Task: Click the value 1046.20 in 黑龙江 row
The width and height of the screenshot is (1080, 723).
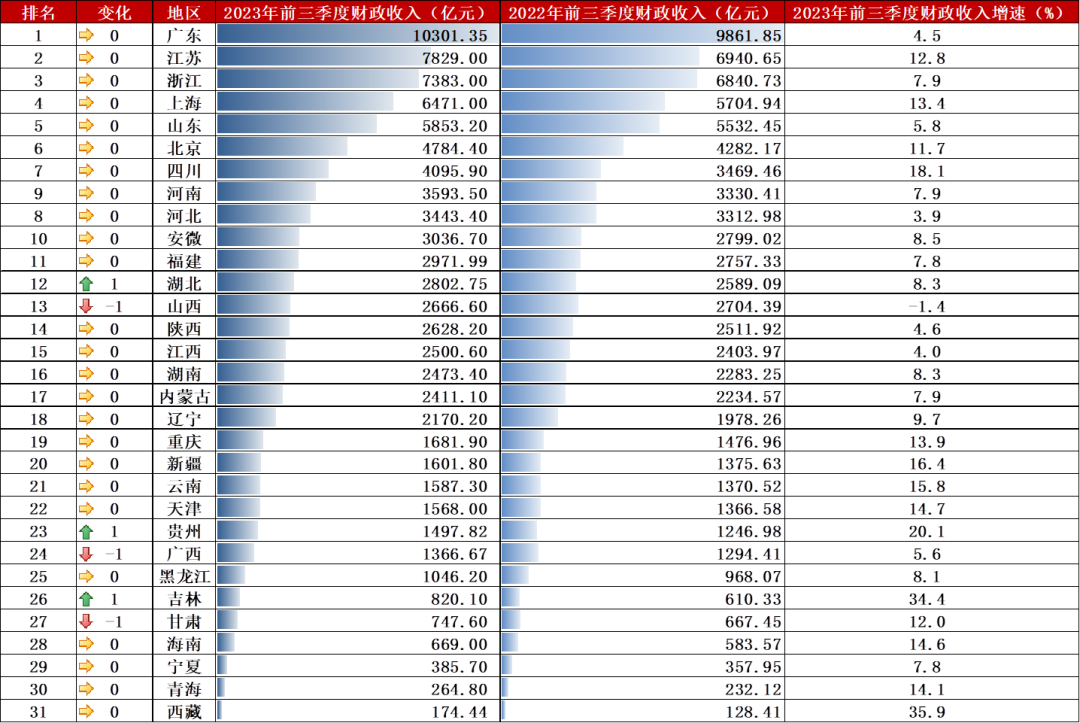Action: (455, 576)
